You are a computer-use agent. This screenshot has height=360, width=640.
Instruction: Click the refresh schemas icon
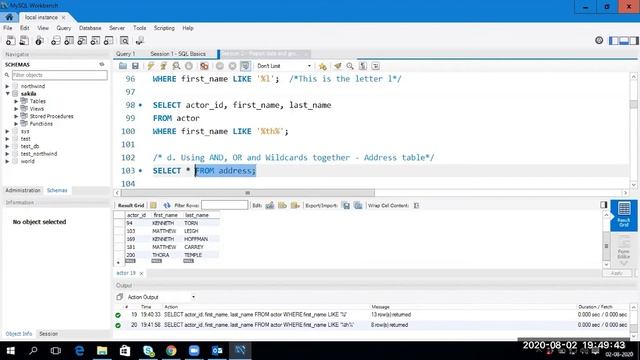(x=102, y=64)
